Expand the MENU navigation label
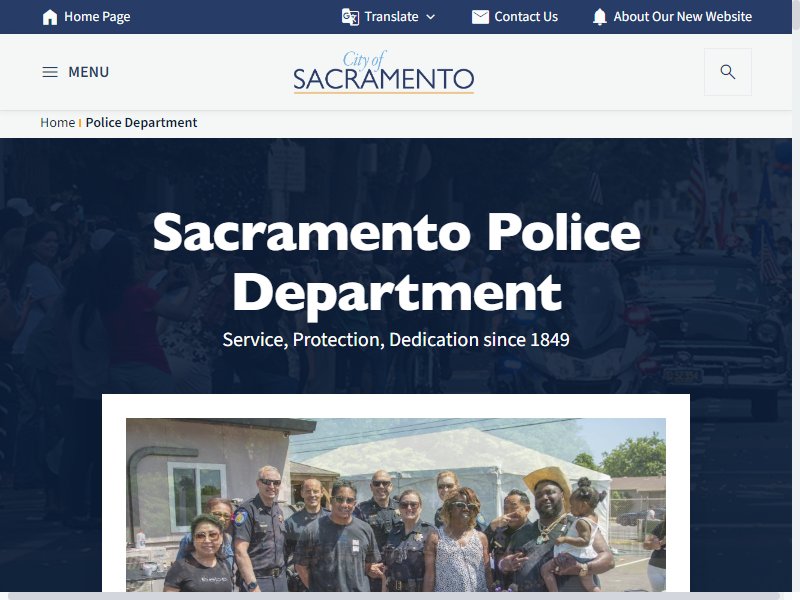 pyautogui.click(x=89, y=72)
